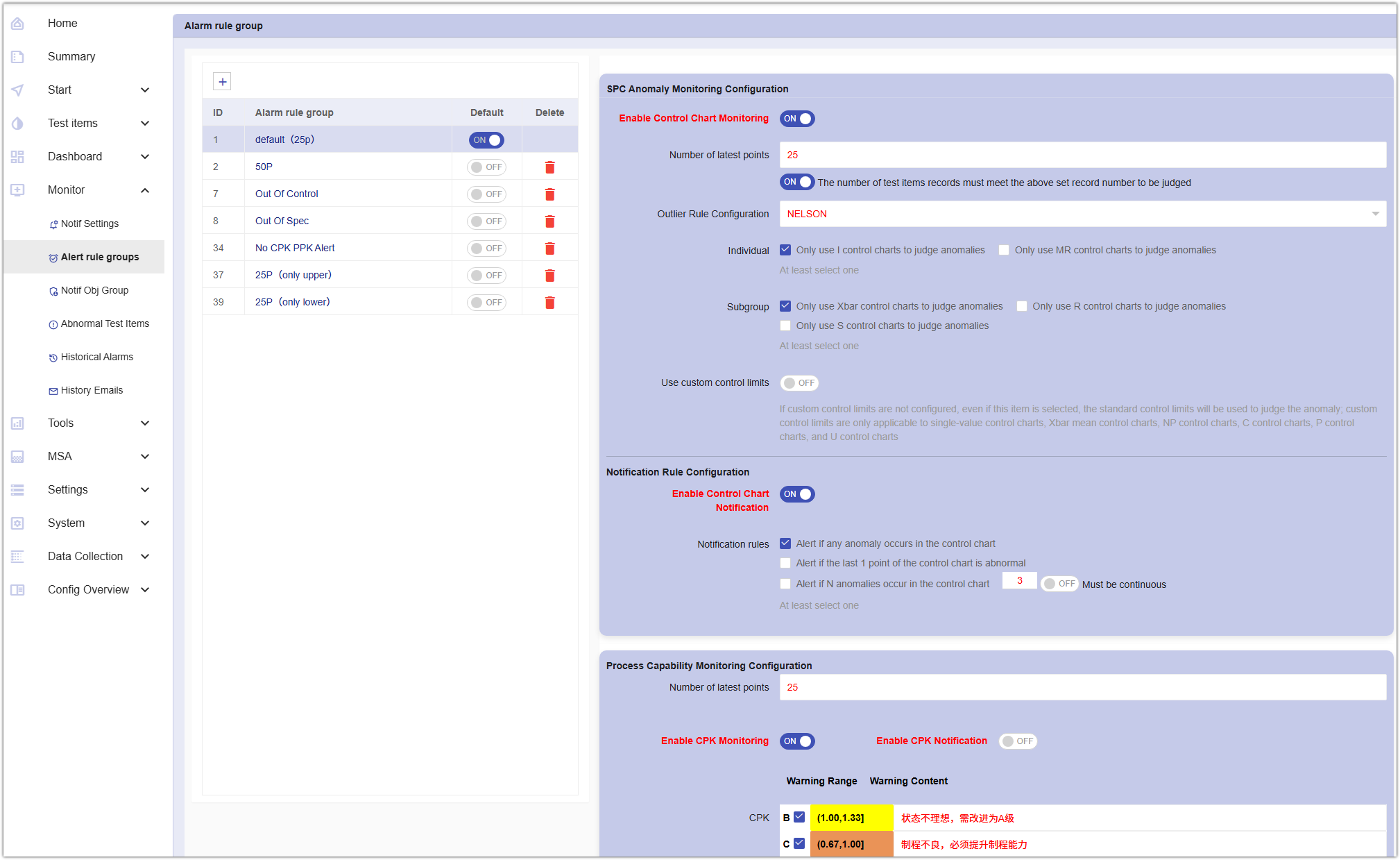Open Historical Alarms menu item
The height and width of the screenshot is (860, 1400).
point(96,357)
